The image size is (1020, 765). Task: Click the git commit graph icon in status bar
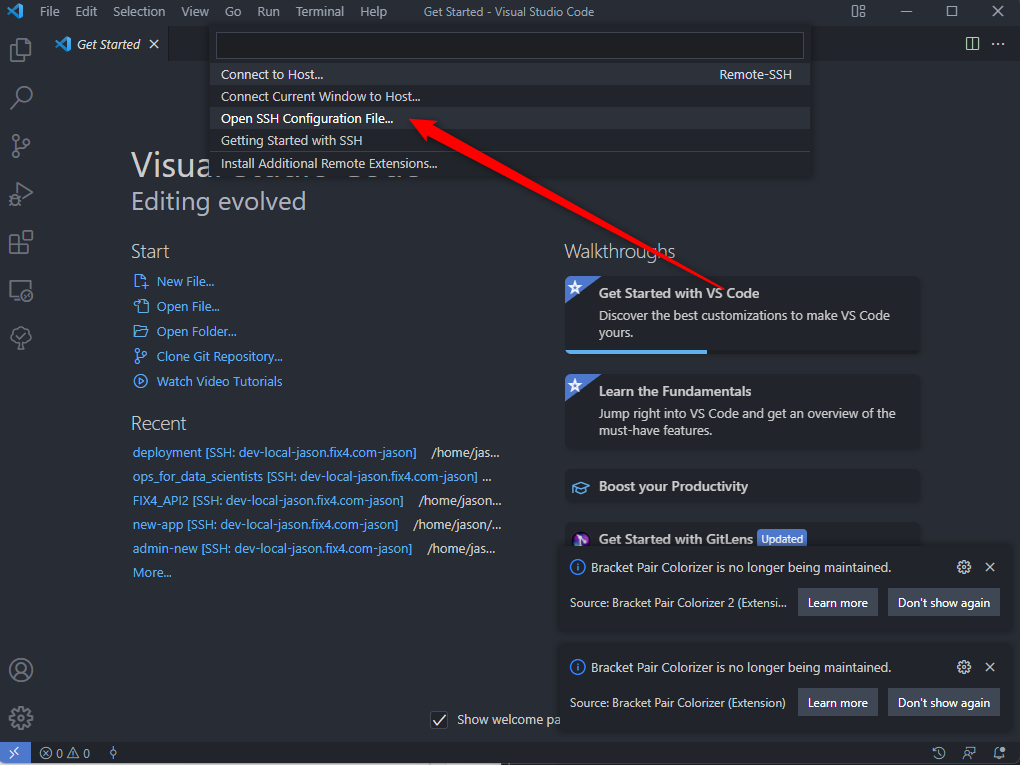pos(113,753)
